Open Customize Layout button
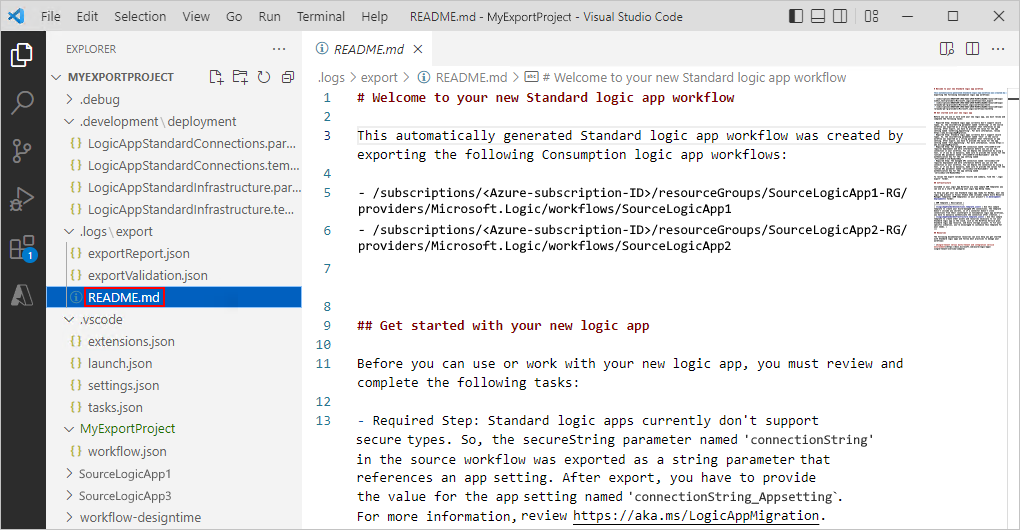Screen dimensions: 1020x530 coord(872,16)
